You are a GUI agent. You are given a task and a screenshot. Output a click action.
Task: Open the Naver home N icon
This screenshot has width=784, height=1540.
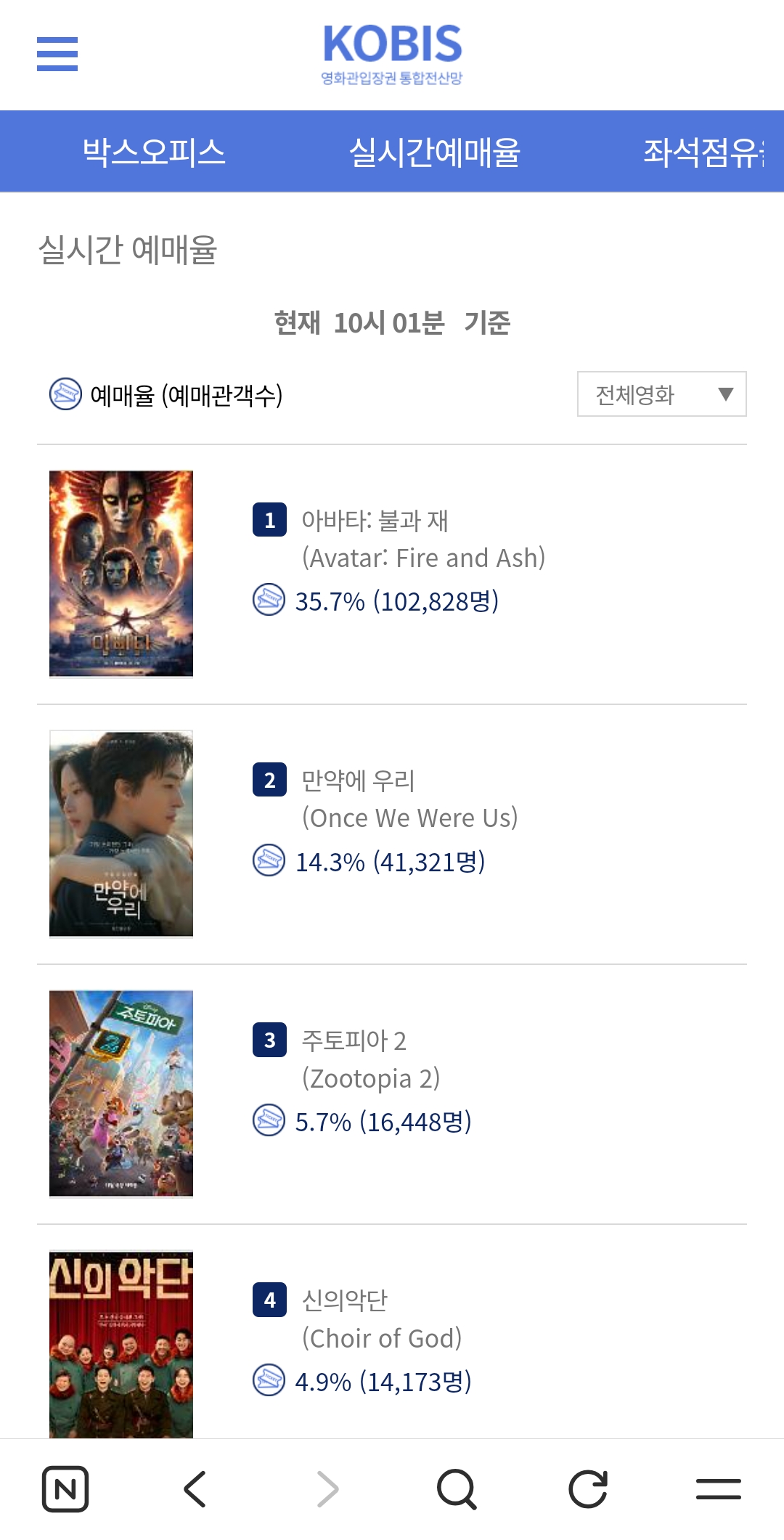coord(65,1489)
